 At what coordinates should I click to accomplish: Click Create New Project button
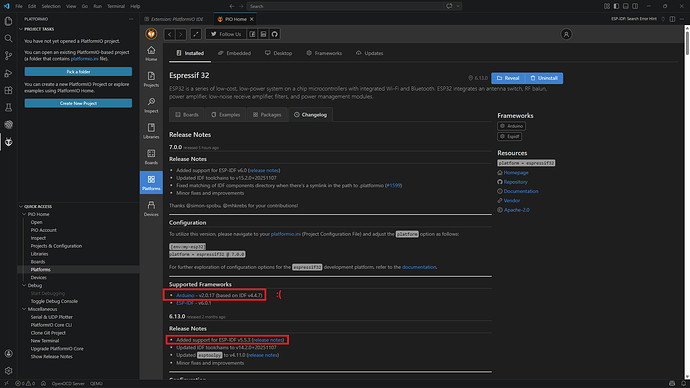click(78, 103)
